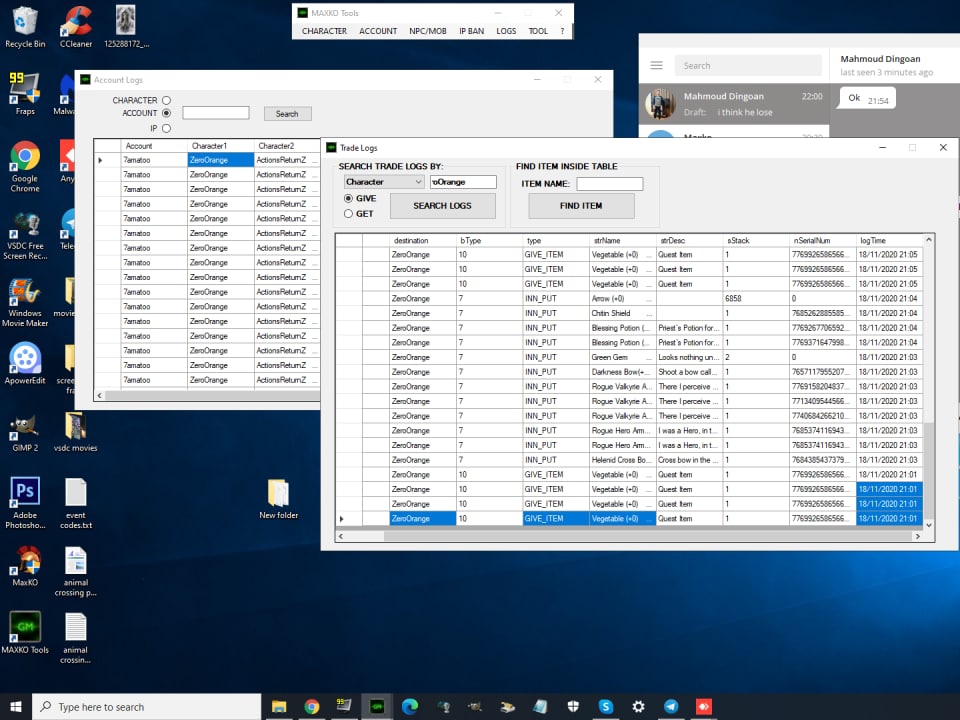
Task: Sort by strName column header
Action: (622, 241)
